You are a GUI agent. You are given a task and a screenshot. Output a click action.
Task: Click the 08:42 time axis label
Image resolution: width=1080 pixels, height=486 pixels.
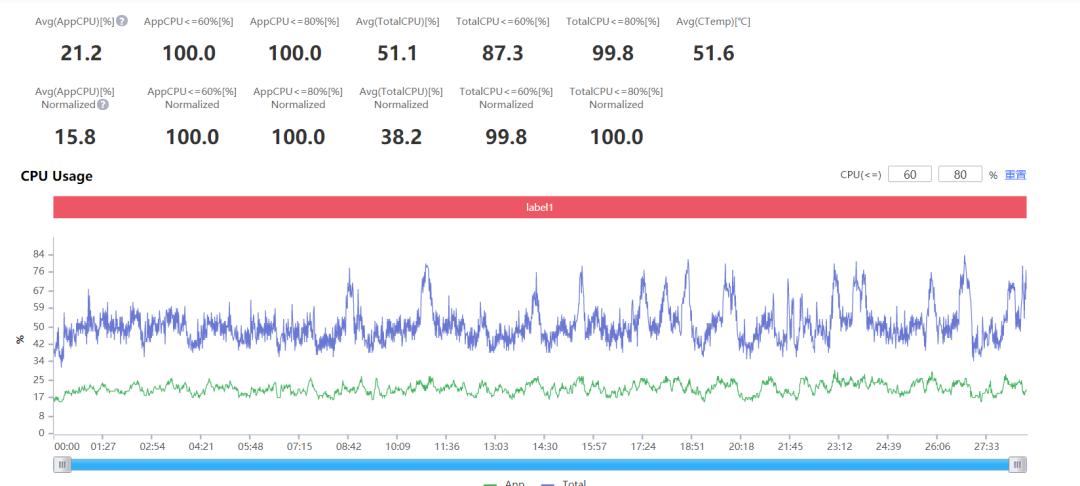pos(348,446)
